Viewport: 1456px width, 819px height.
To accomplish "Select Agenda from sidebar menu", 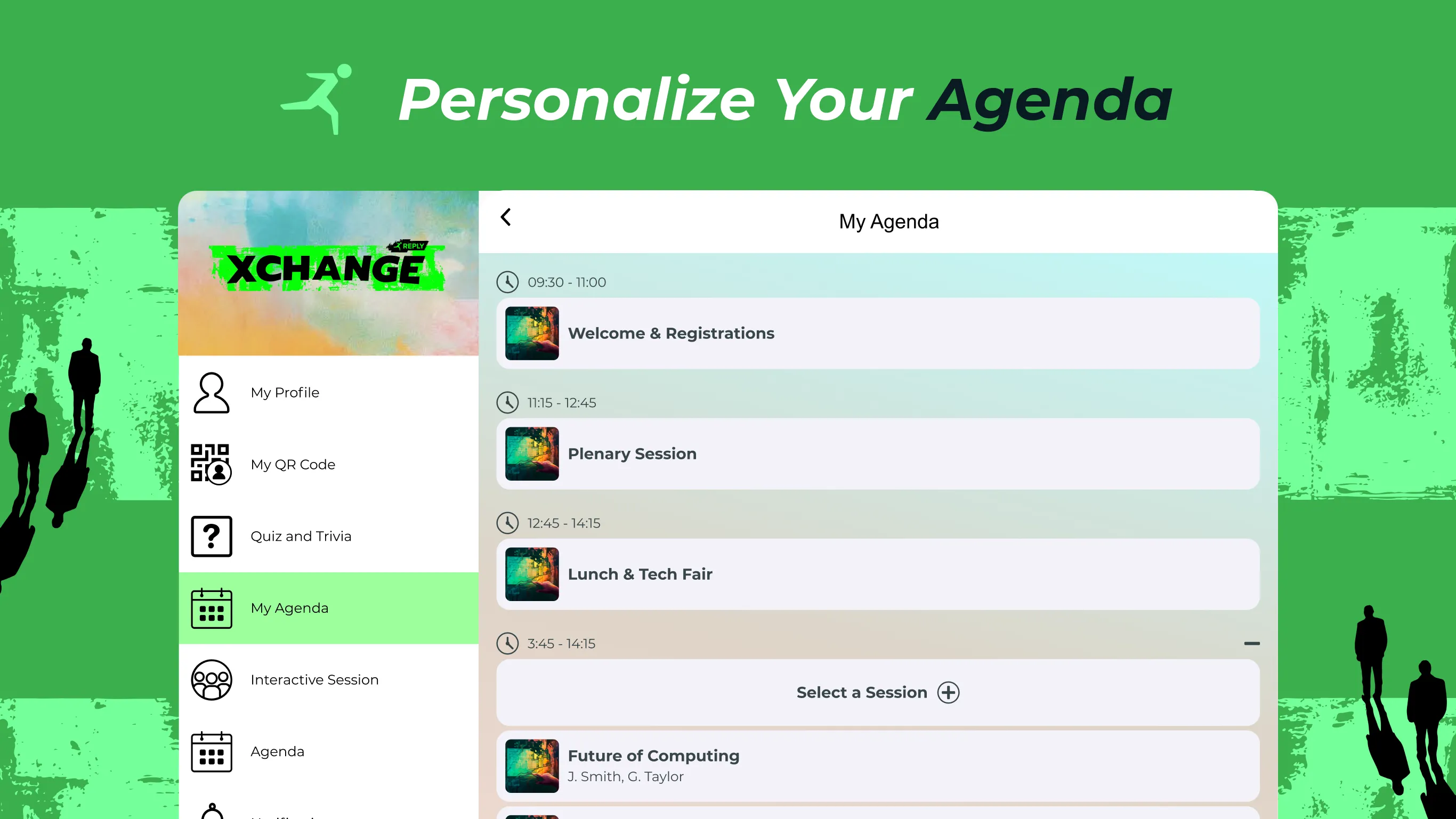I will pos(278,751).
